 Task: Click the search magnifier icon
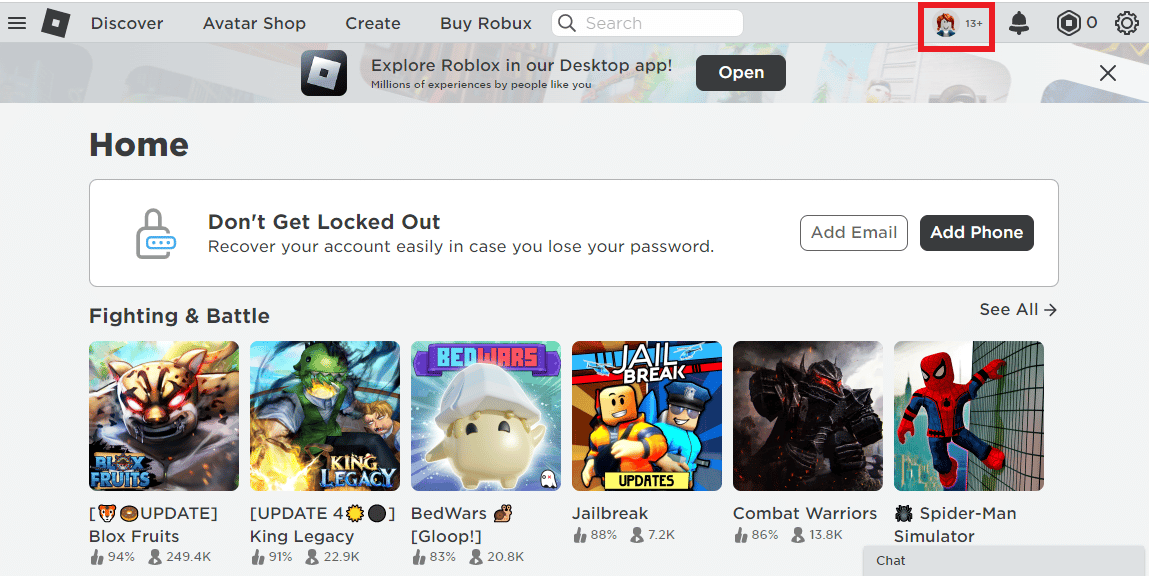(x=566, y=22)
